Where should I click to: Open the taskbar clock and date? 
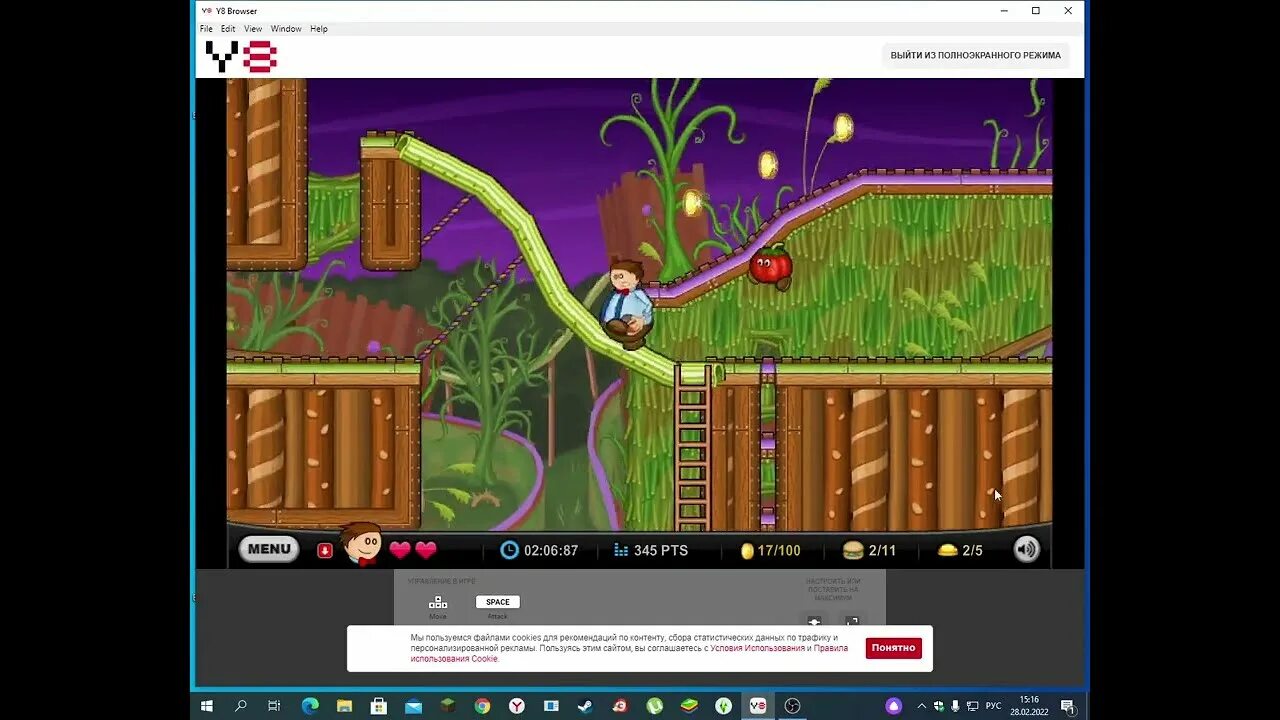(x=1029, y=706)
